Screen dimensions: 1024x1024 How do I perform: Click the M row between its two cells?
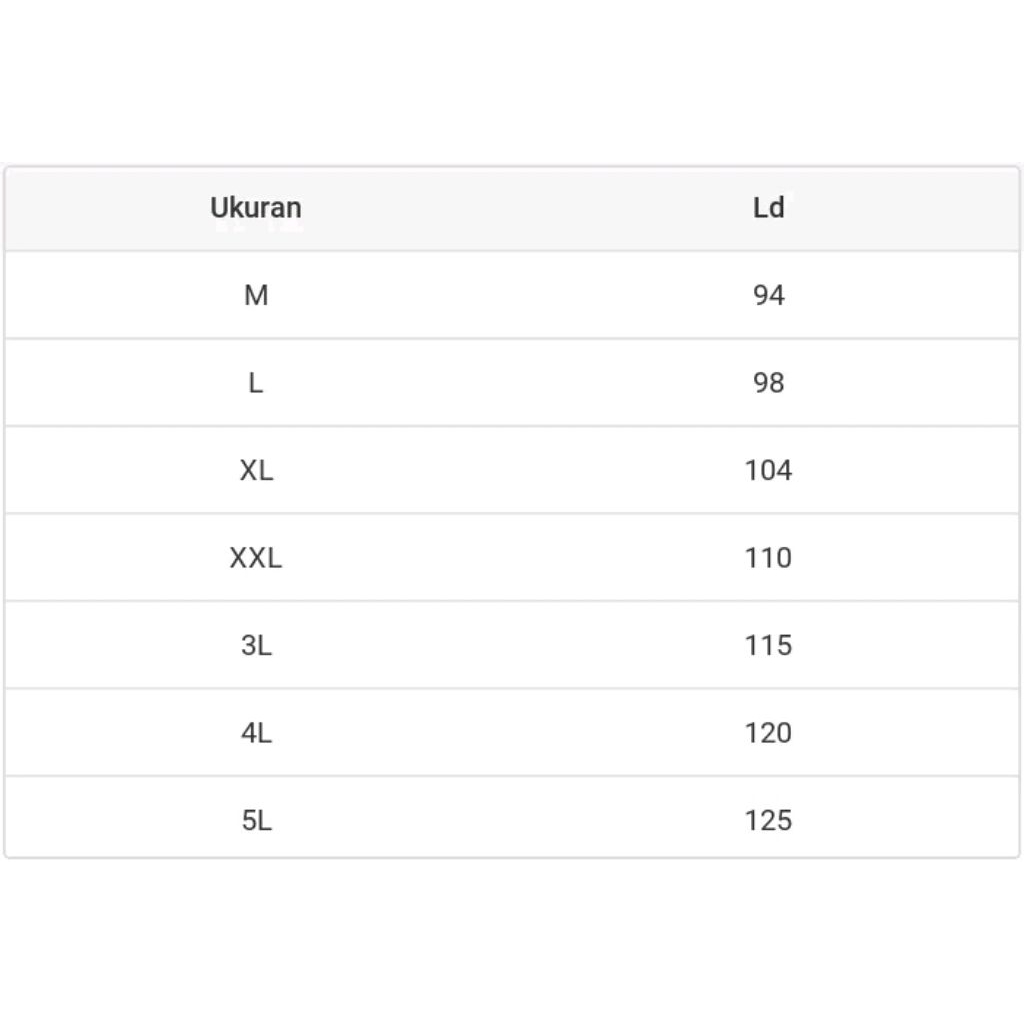512,295
